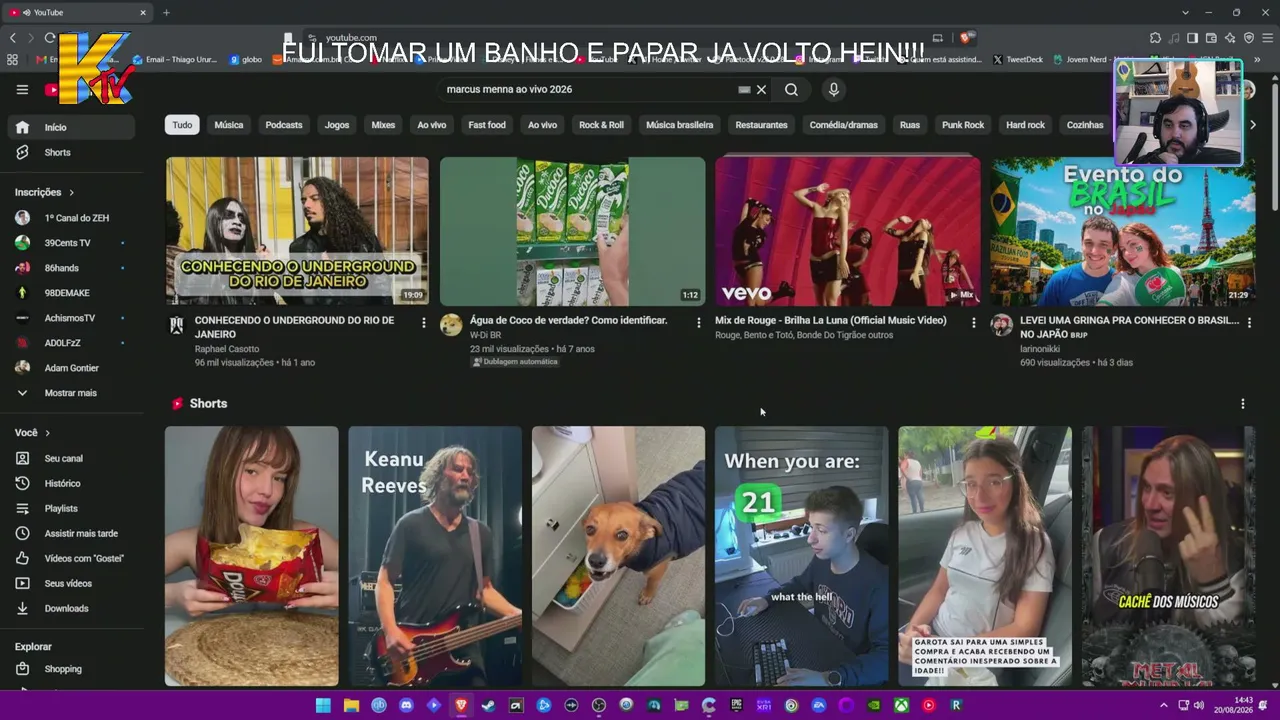Viewport: 1280px width, 720px height.
Task: Select the Fast food filter chip
Action: (x=487, y=125)
